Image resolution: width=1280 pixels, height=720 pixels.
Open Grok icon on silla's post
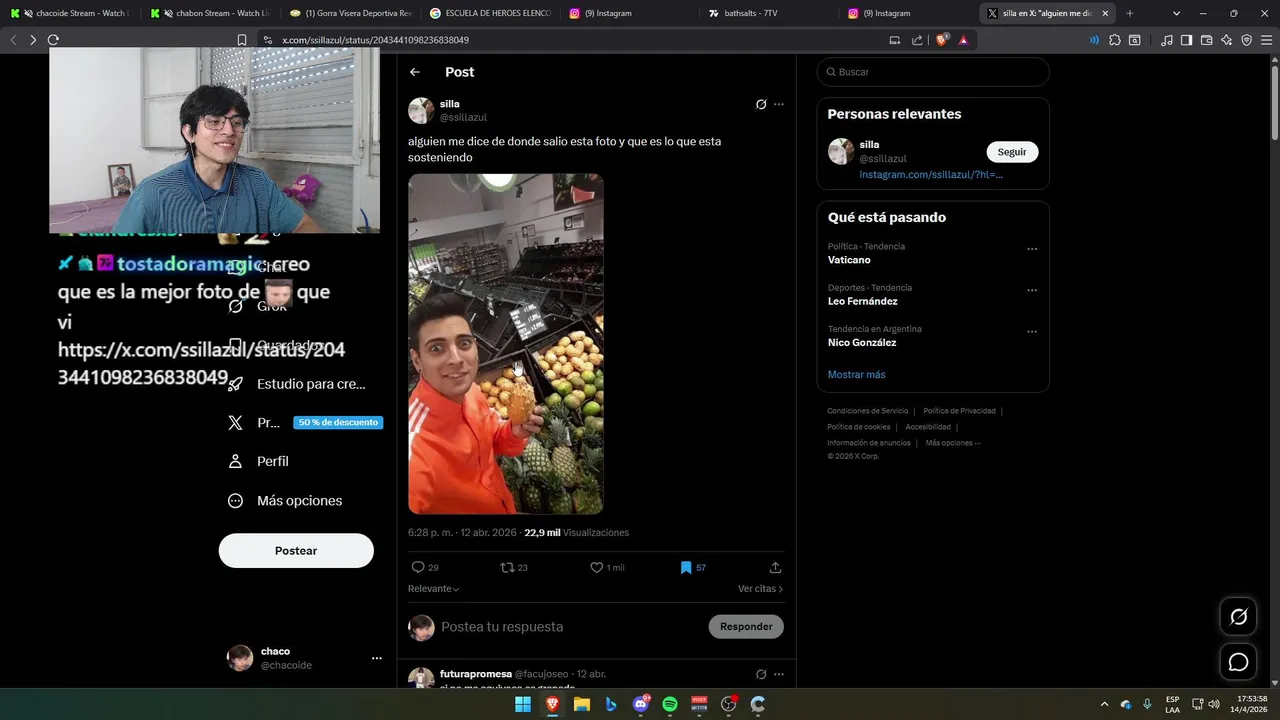click(761, 104)
